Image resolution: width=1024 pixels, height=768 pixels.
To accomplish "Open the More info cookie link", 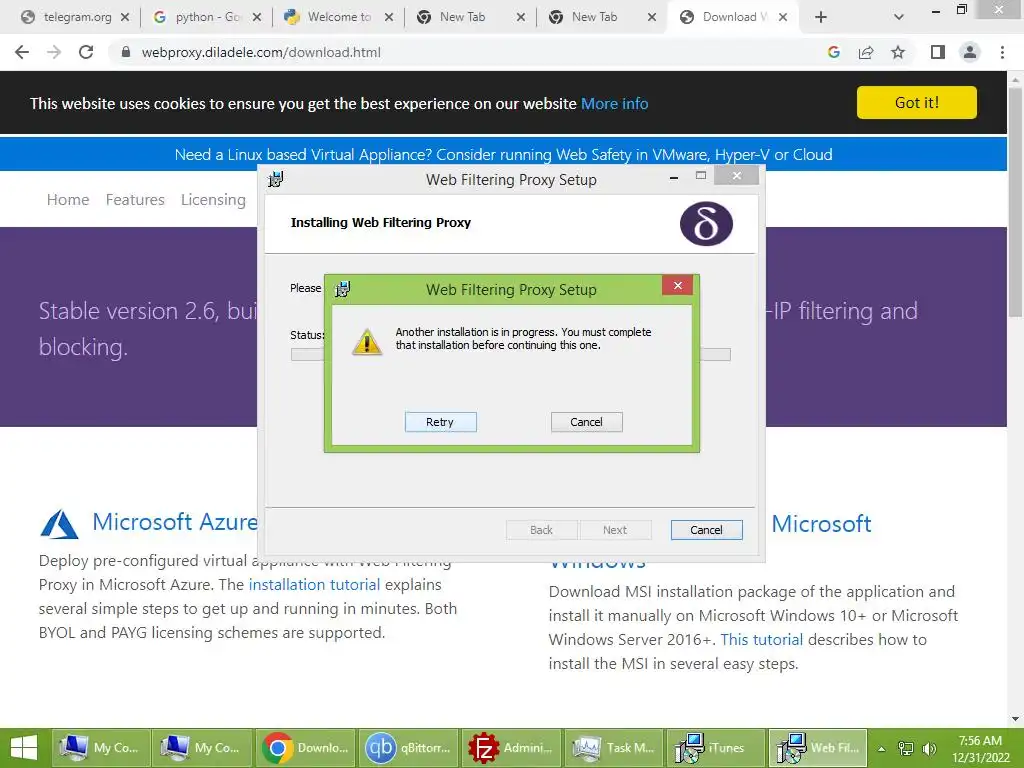I will coord(615,104).
